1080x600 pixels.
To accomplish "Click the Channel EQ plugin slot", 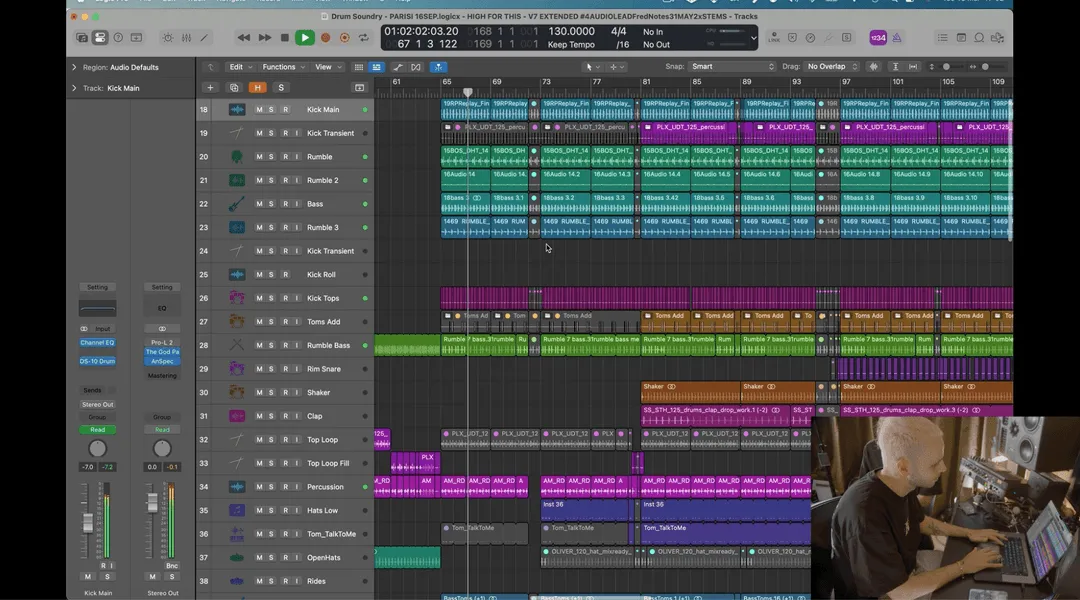I will click(x=97, y=342).
